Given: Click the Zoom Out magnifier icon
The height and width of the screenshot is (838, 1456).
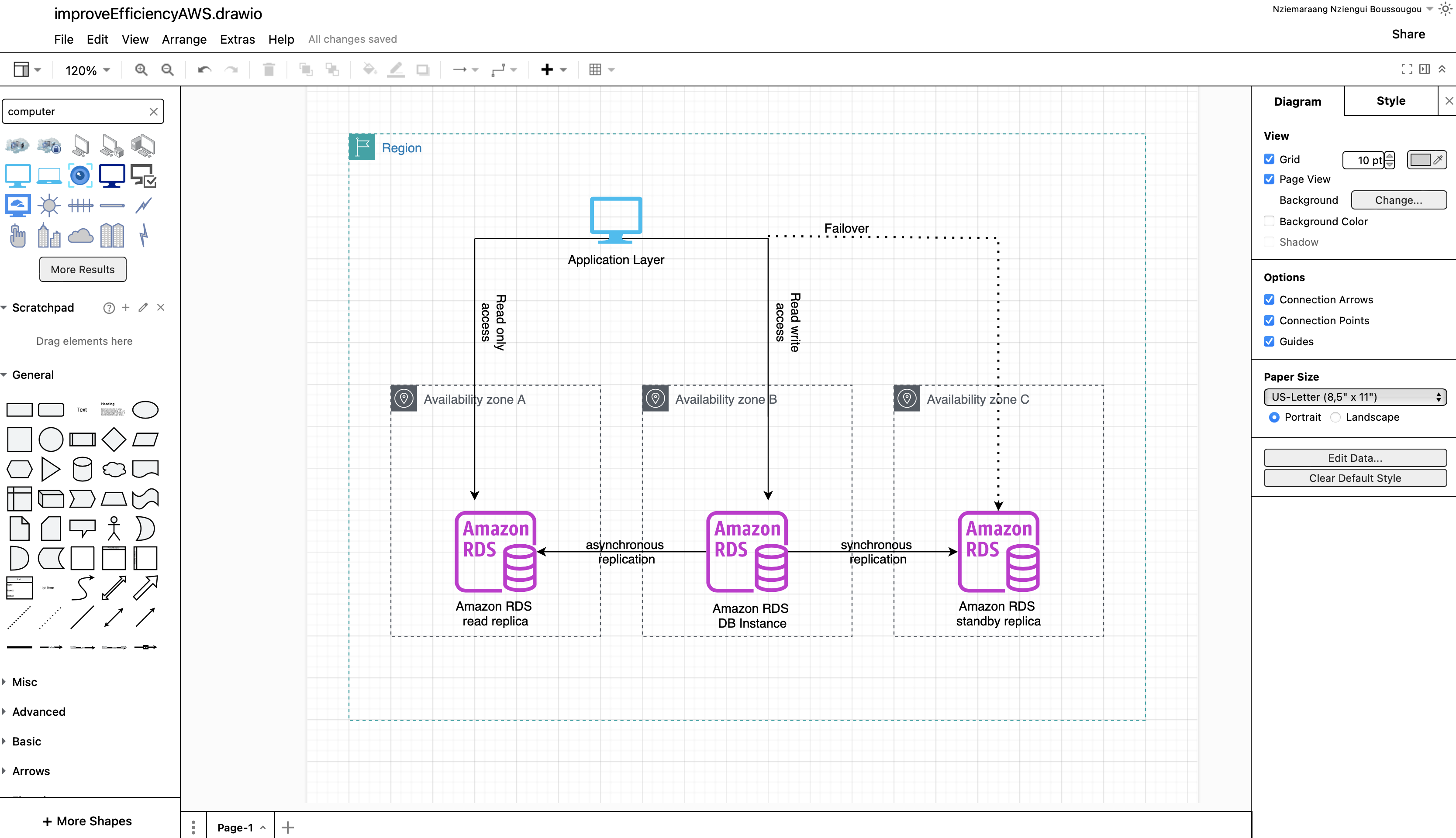Looking at the screenshot, I should (x=168, y=70).
